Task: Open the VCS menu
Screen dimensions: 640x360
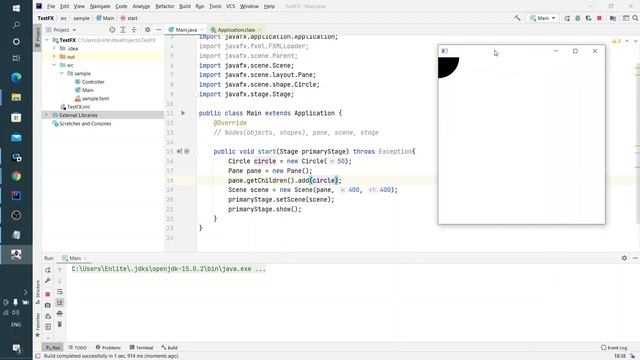Action: 230,6
